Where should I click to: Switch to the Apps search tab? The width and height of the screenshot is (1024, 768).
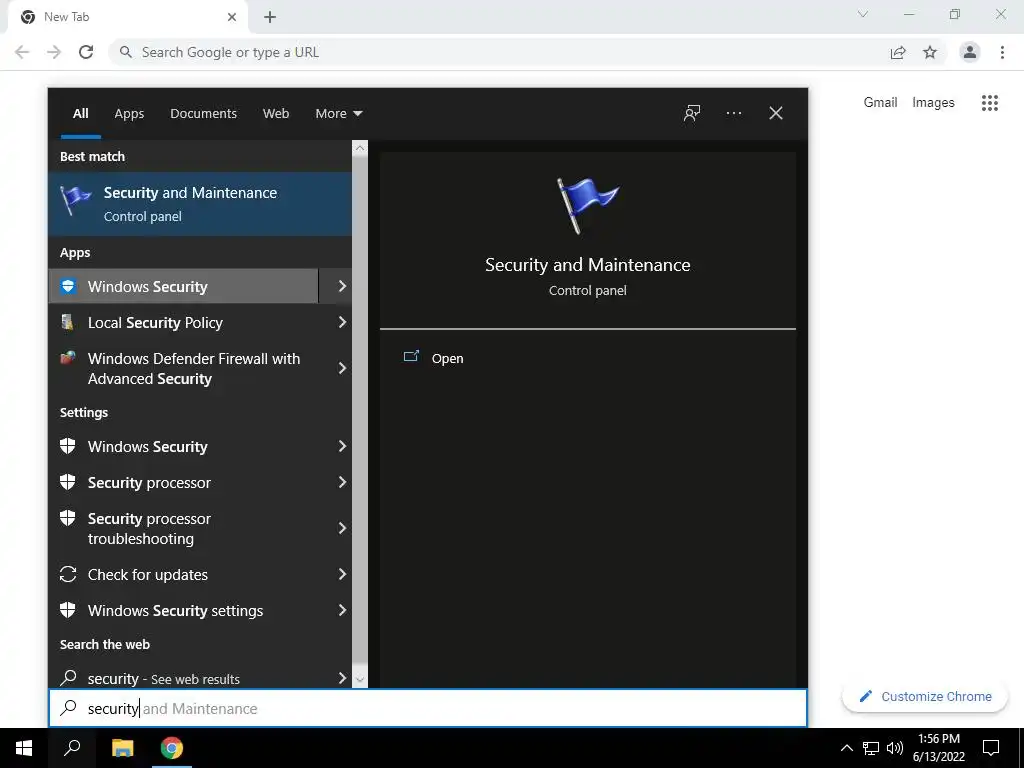click(129, 114)
